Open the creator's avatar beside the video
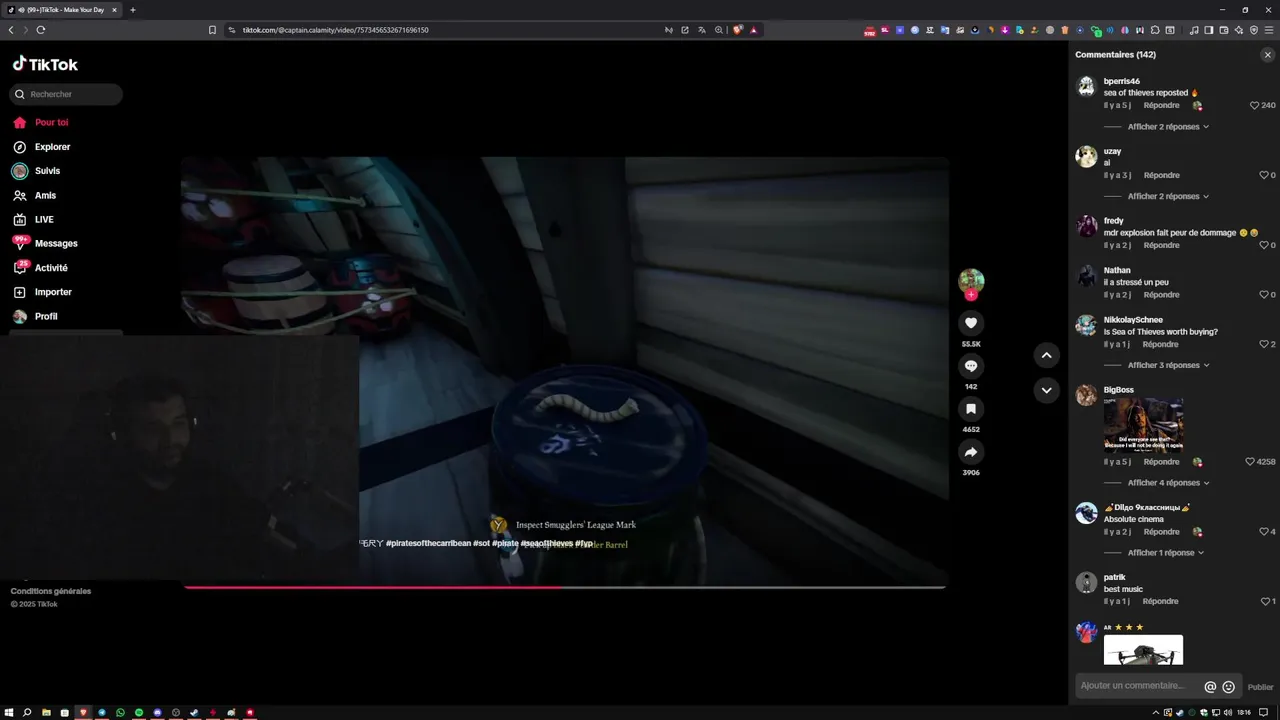 [971, 281]
